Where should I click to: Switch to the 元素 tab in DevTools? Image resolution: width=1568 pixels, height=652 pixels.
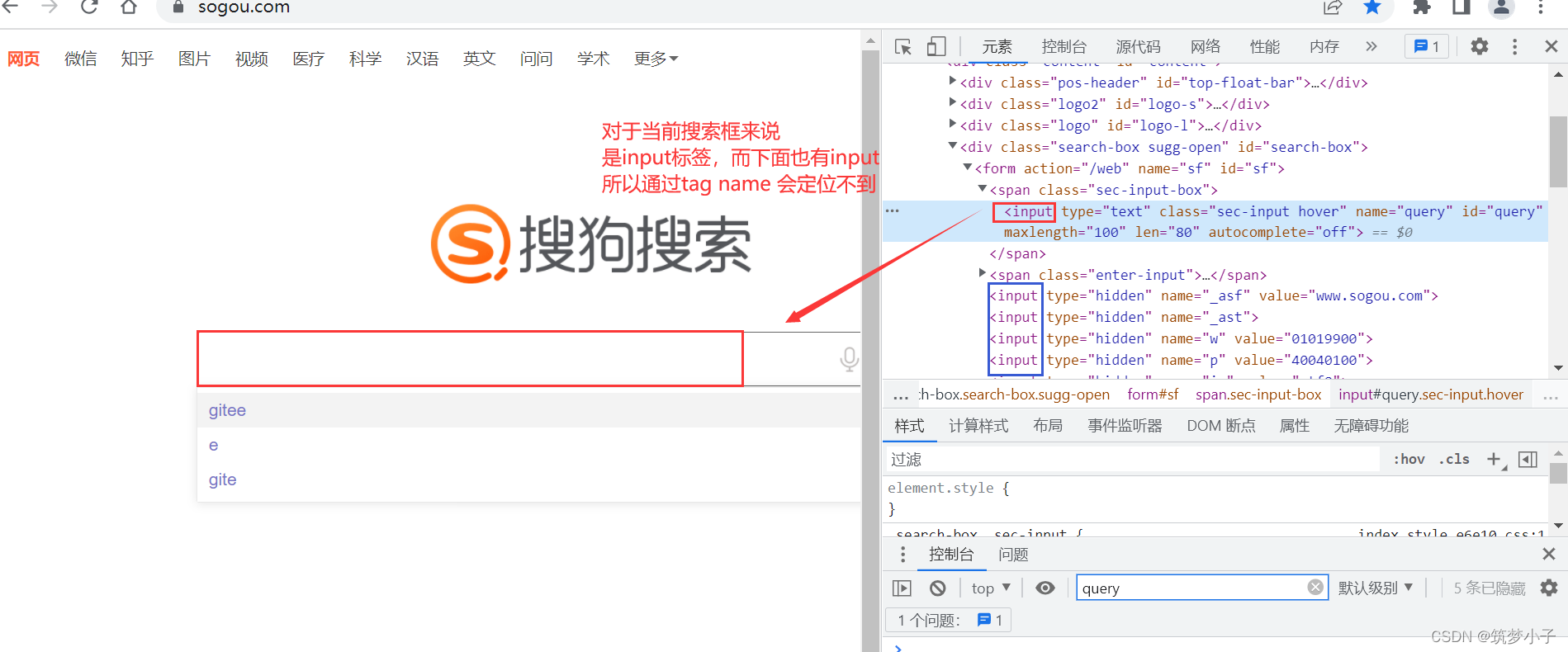[x=997, y=47]
